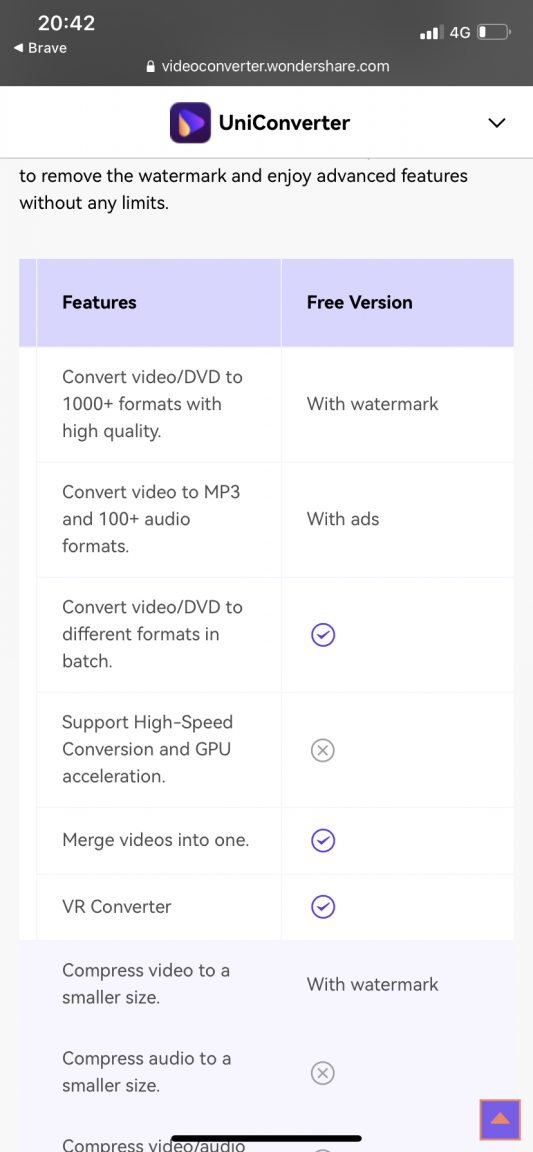533x1152 pixels.
Task: Expand the UniConverter header dropdown chevron
Action: tap(497, 123)
